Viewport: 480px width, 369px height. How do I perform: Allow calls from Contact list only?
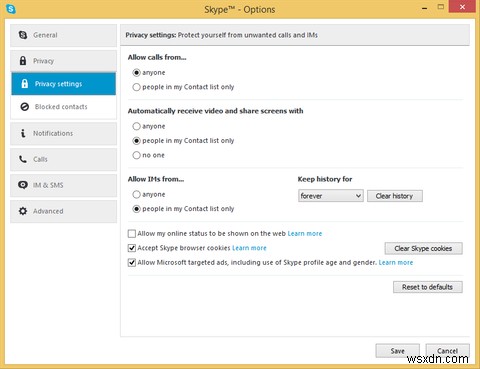pyautogui.click(x=136, y=87)
